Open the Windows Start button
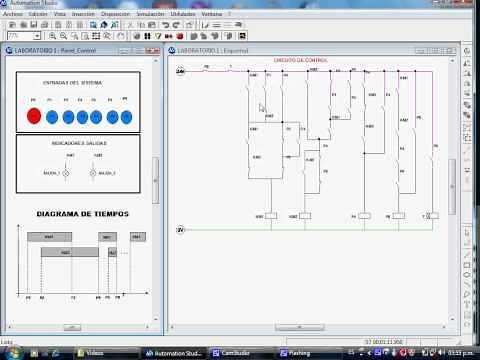Image resolution: width=480 pixels, height=360 pixels. coord(13,353)
